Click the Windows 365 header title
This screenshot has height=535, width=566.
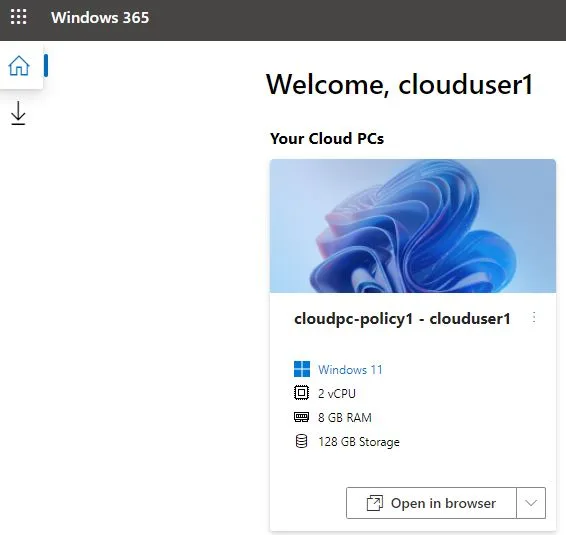click(100, 17)
